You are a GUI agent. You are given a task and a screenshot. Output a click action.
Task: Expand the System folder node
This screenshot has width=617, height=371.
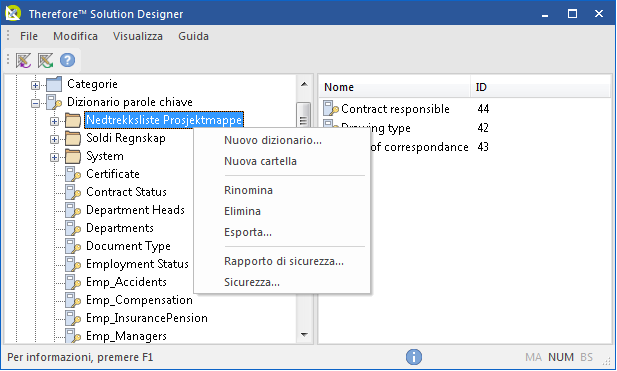(54, 157)
